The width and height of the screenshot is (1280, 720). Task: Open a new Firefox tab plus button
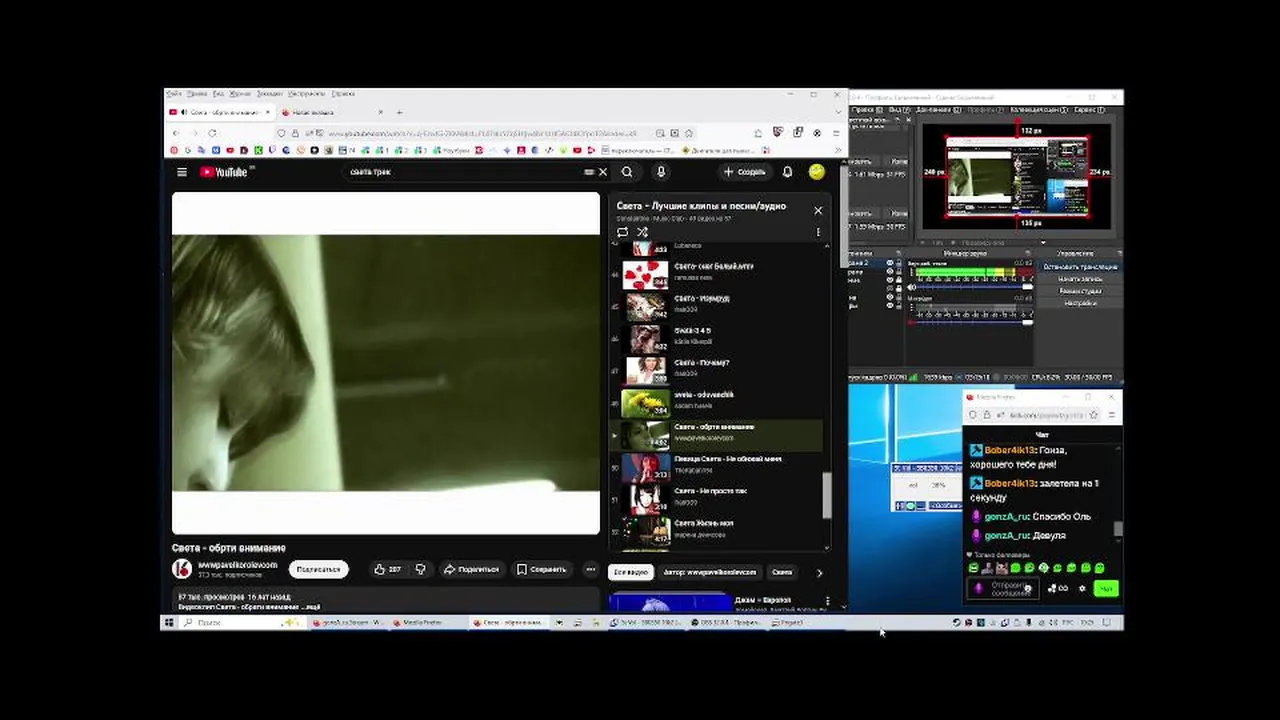(399, 112)
